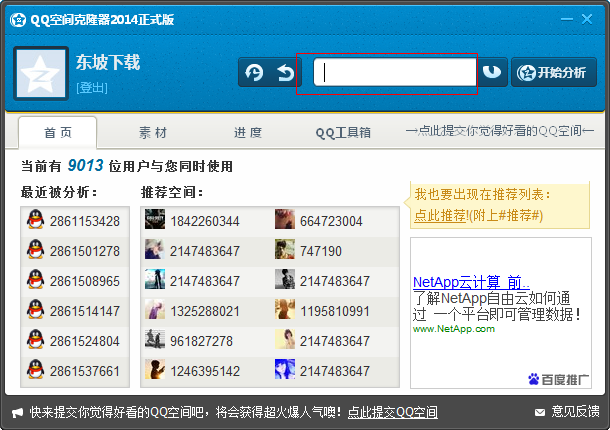
Task: Click the avatar thumbnail next to 1842260344
Action: (x=154, y=221)
